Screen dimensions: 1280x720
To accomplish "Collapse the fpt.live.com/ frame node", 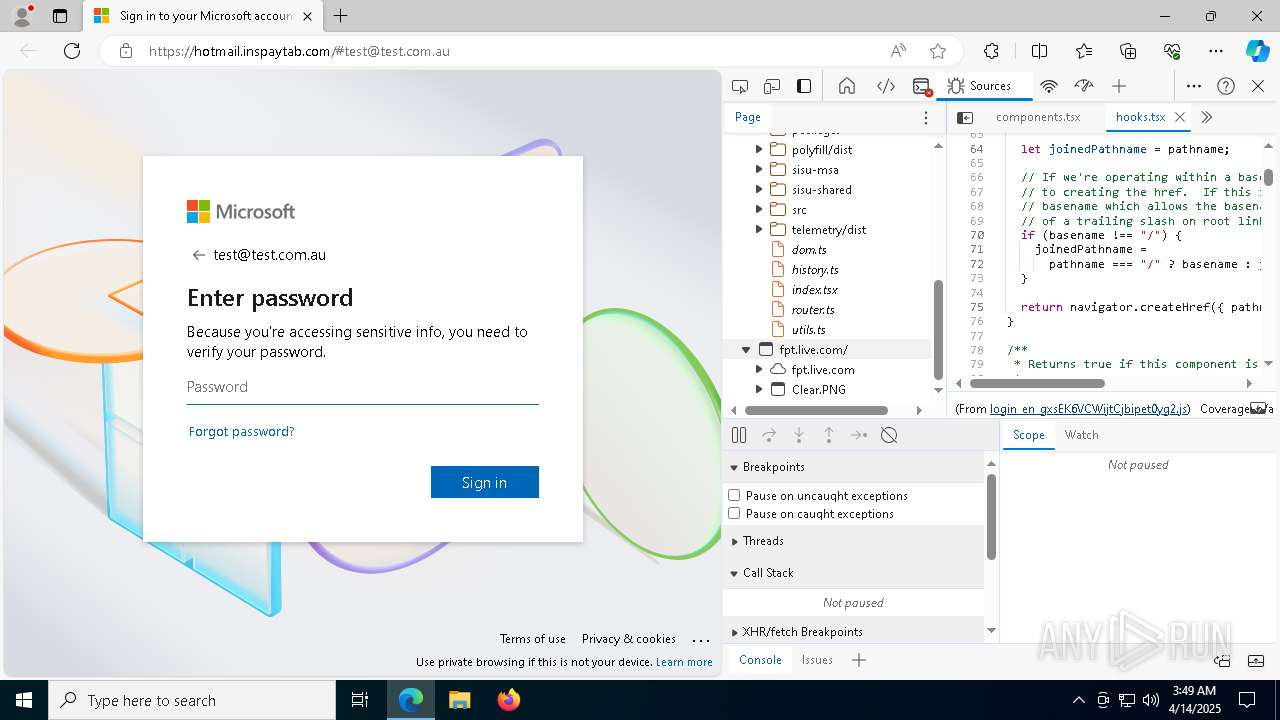I will pyautogui.click(x=746, y=350).
